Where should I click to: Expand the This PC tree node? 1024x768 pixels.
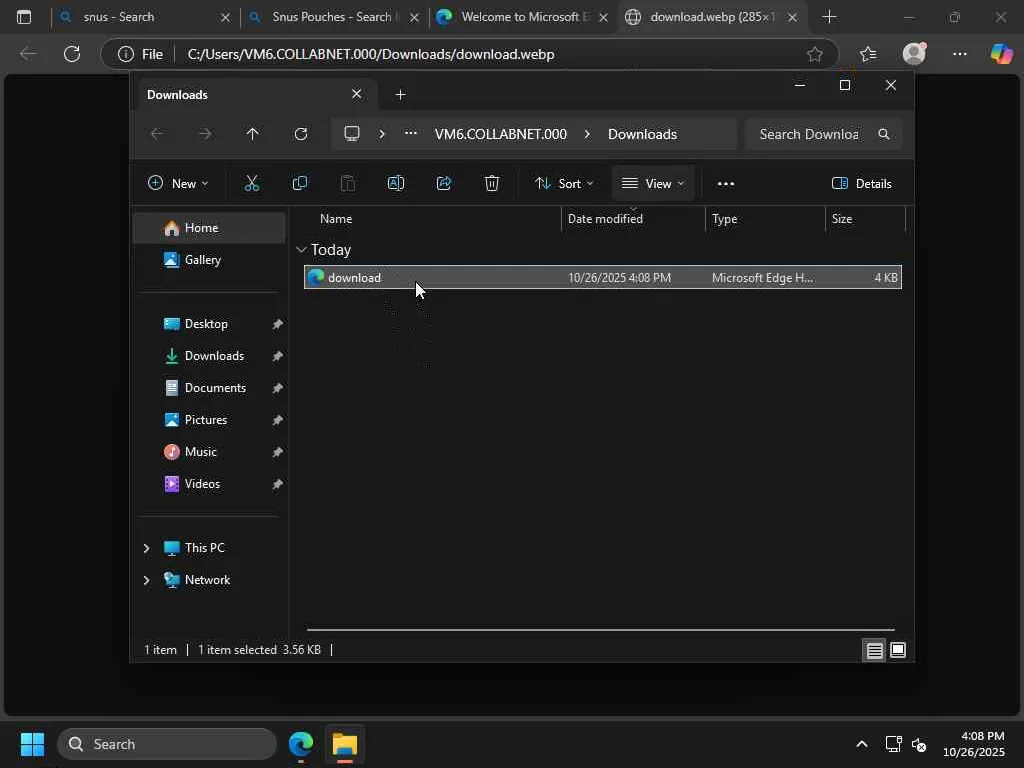(x=146, y=548)
